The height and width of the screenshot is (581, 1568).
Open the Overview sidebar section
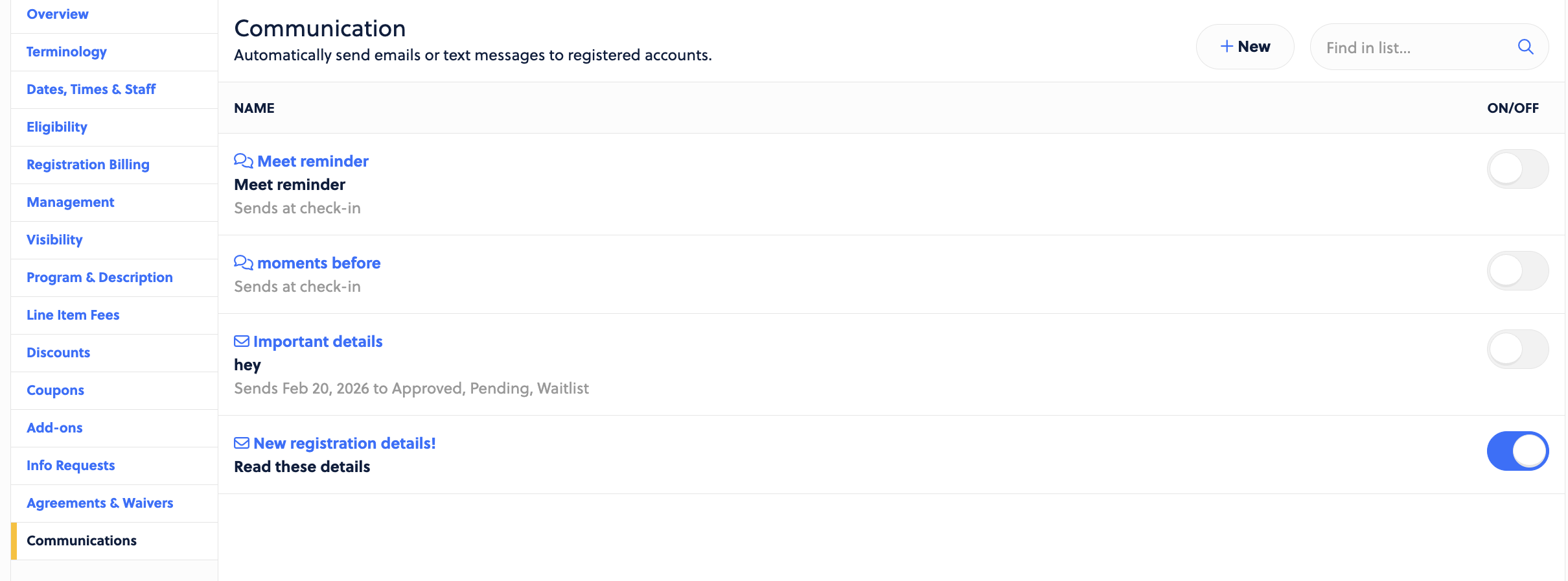click(x=58, y=14)
